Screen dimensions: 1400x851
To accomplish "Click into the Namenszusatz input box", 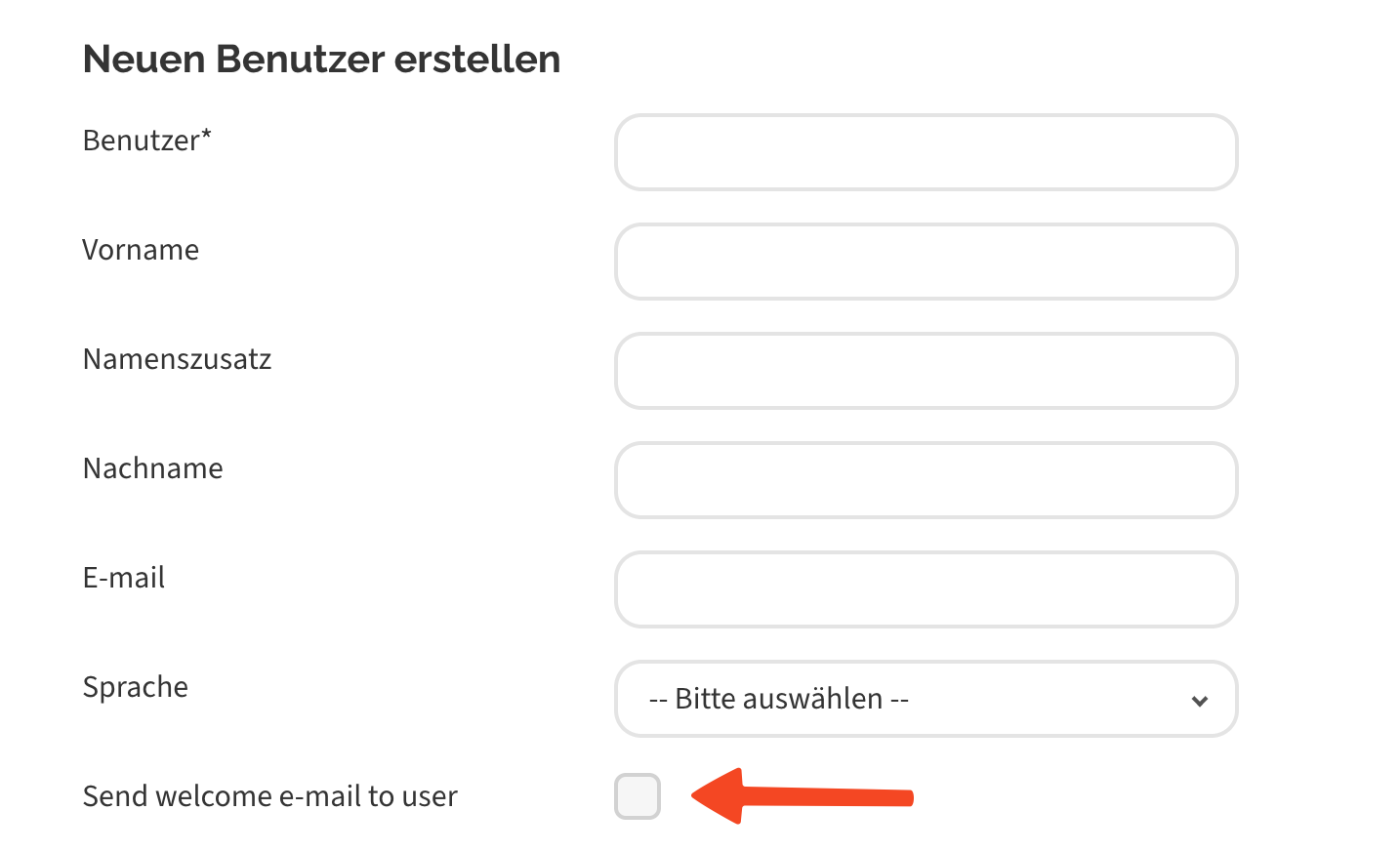I will coord(926,371).
